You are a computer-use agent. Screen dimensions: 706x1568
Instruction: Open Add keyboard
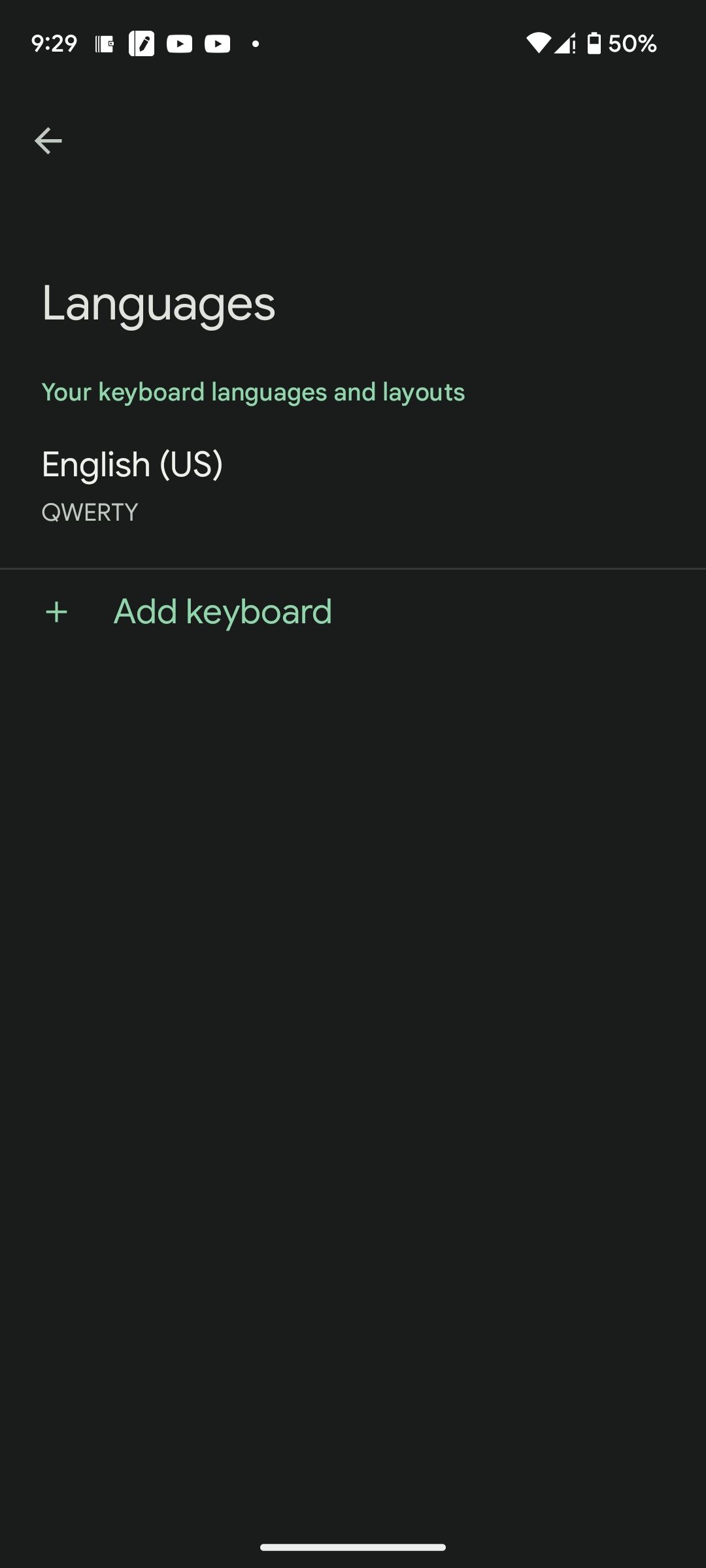(x=222, y=612)
